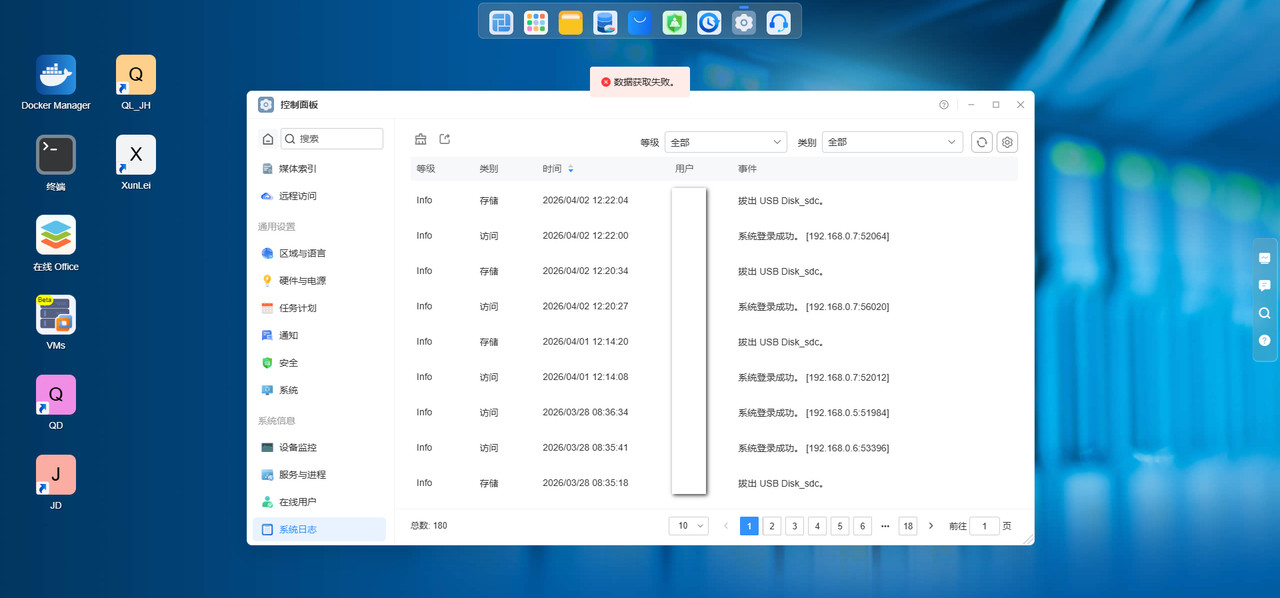
Task: Jump to last page 18
Action: coord(908,526)
